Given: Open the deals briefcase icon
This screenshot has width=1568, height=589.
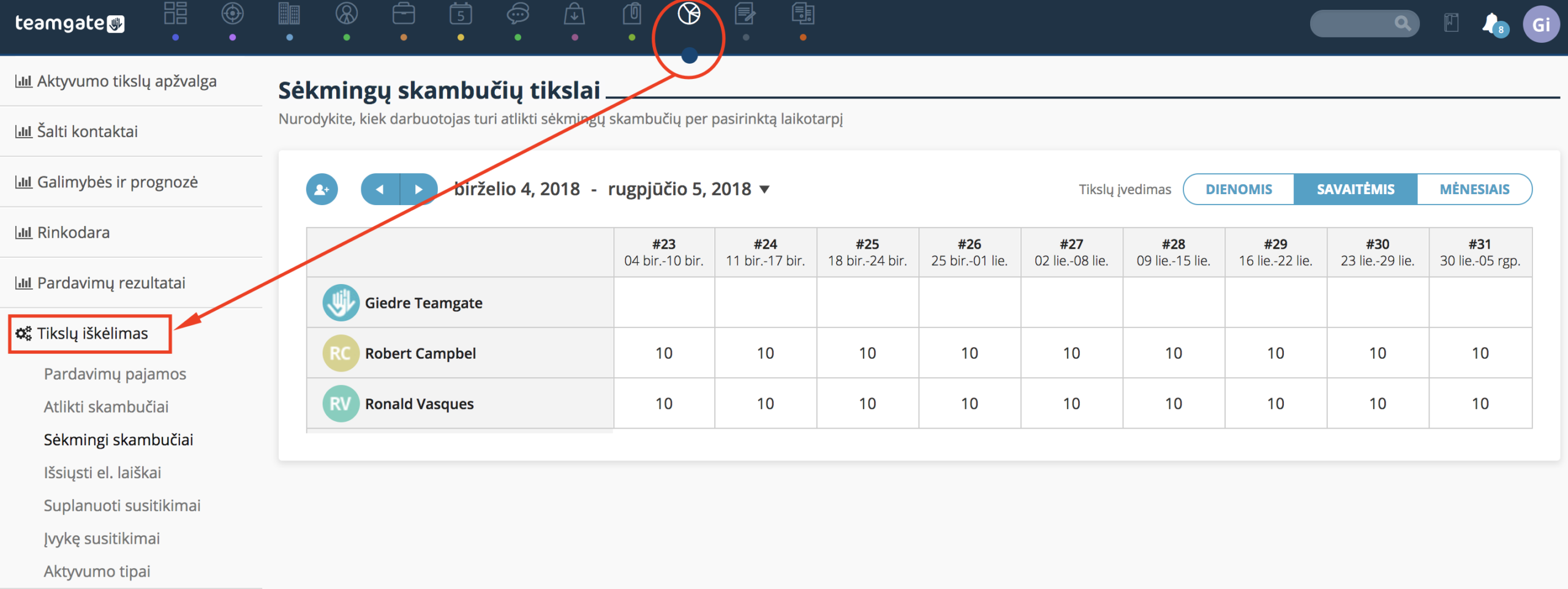Looking at the screenshot, I should pyautogui.click(x=404, y=13).
